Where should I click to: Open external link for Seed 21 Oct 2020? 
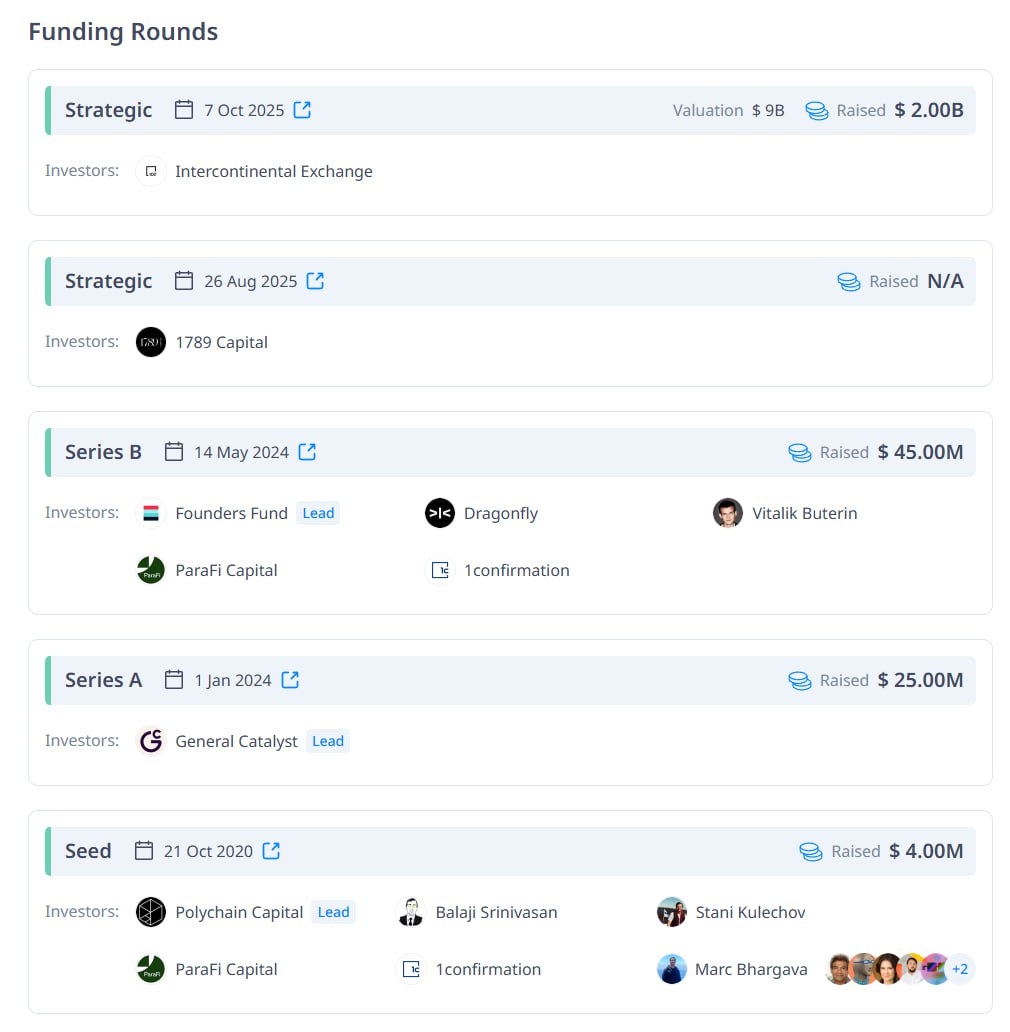271,851
